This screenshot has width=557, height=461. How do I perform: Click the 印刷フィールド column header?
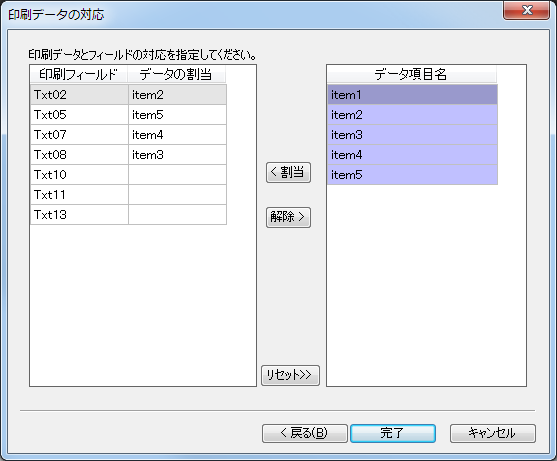(x=79, y=75)
